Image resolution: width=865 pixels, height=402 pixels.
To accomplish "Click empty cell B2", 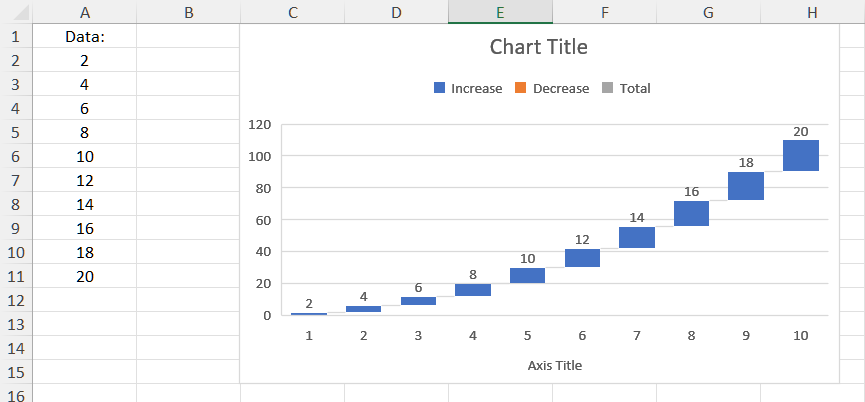I will click(x=188, y=60).
